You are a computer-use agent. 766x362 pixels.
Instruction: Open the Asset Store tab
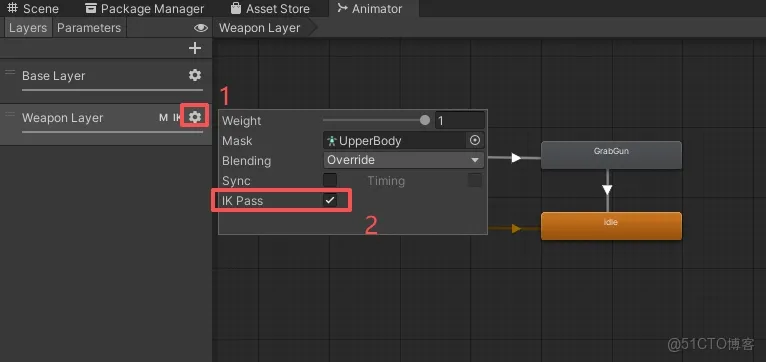pyautogui.click(x=270, y=9)
